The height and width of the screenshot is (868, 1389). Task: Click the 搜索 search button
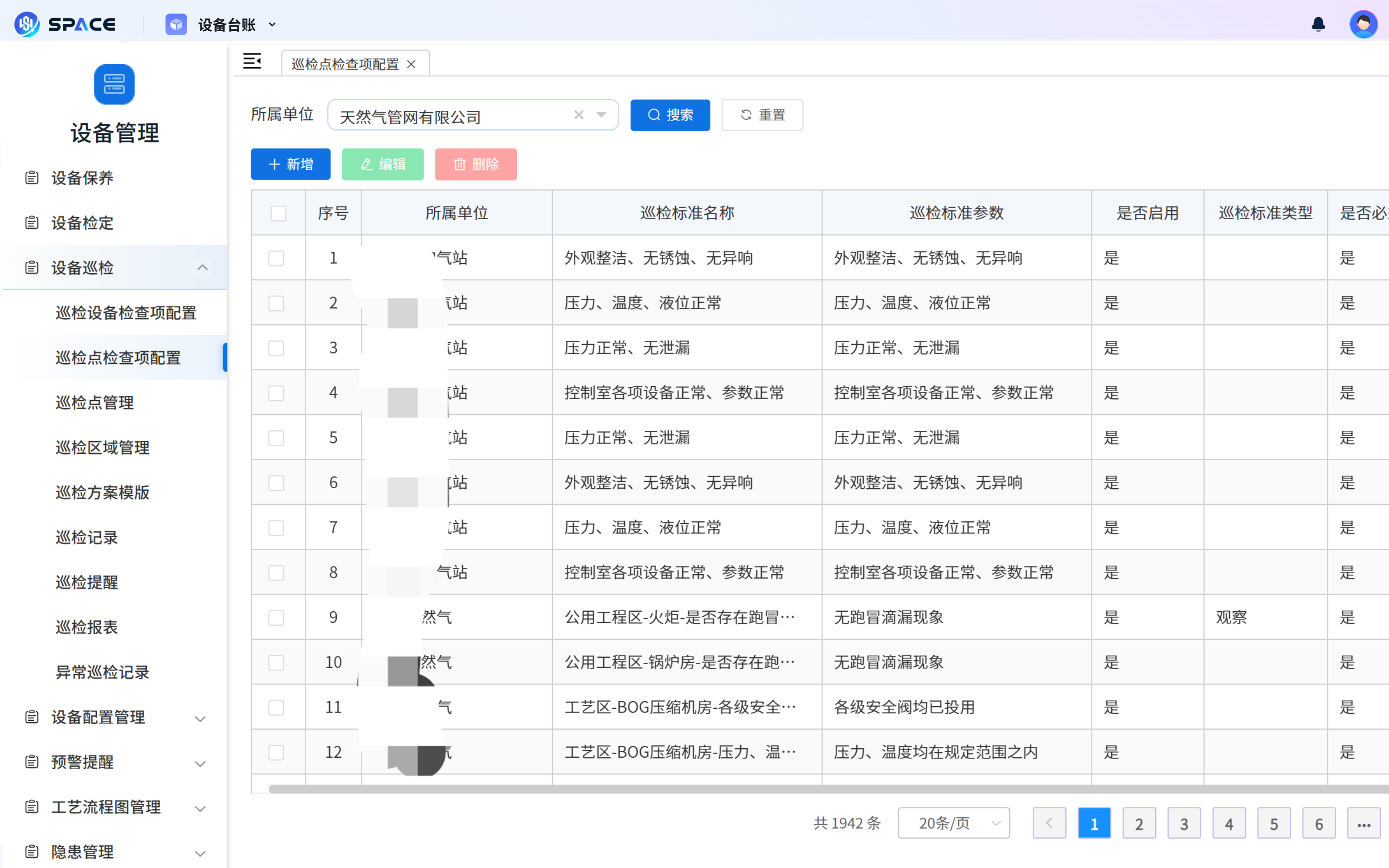pyautogui.click(x=670, y=115)
